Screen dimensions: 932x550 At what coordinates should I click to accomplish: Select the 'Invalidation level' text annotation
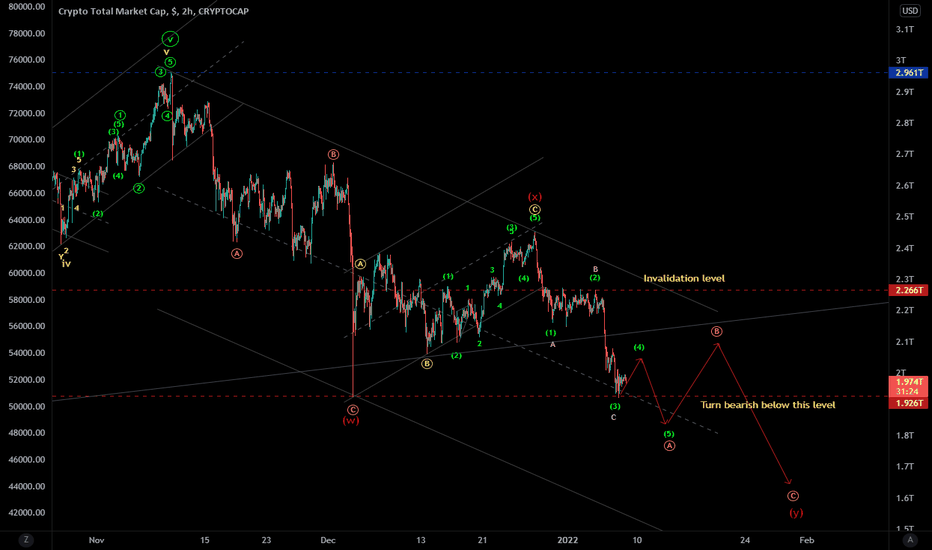tap(684, 278)
